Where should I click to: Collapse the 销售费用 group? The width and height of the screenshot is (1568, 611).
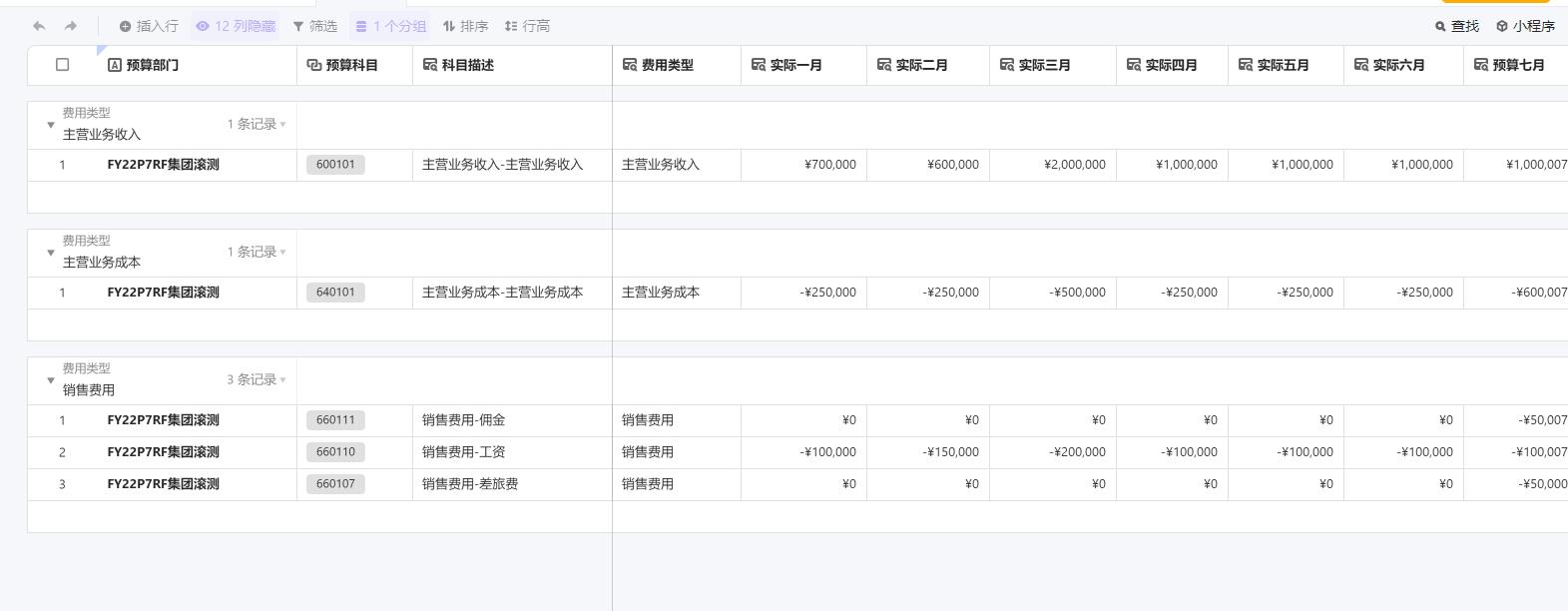pos(51,380)
